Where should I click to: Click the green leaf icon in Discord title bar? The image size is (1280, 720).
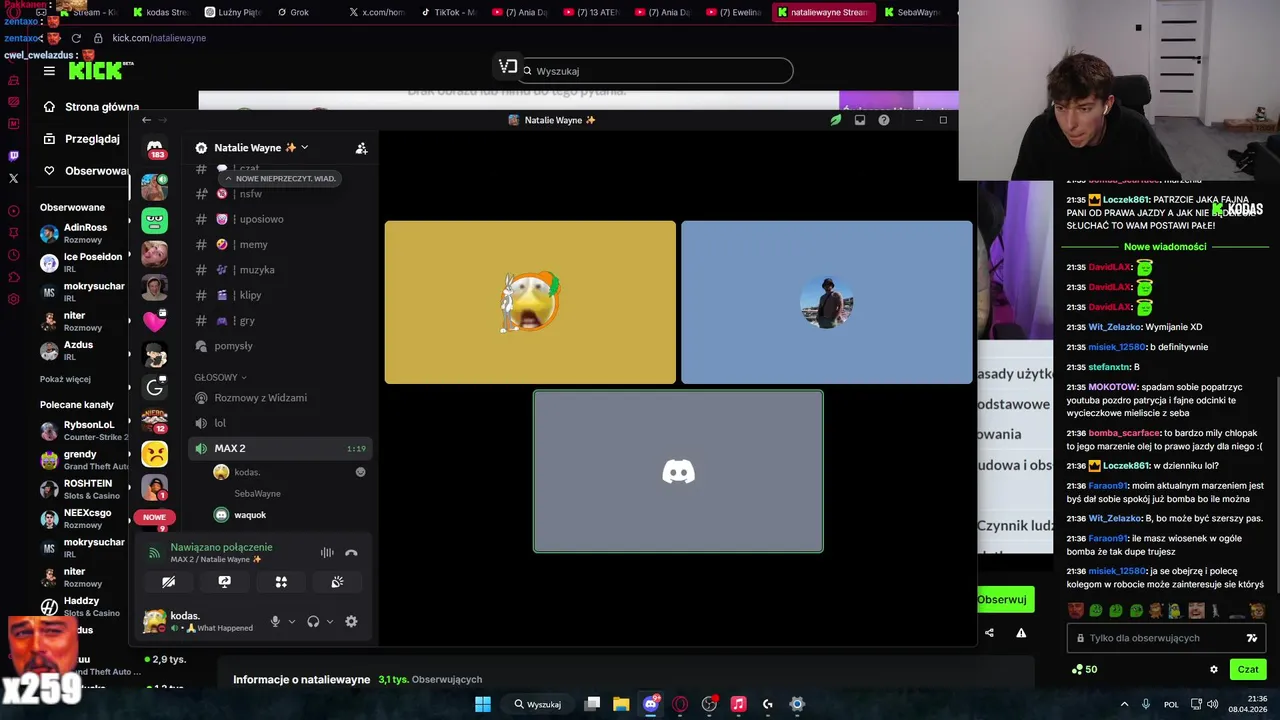point(836,120)
